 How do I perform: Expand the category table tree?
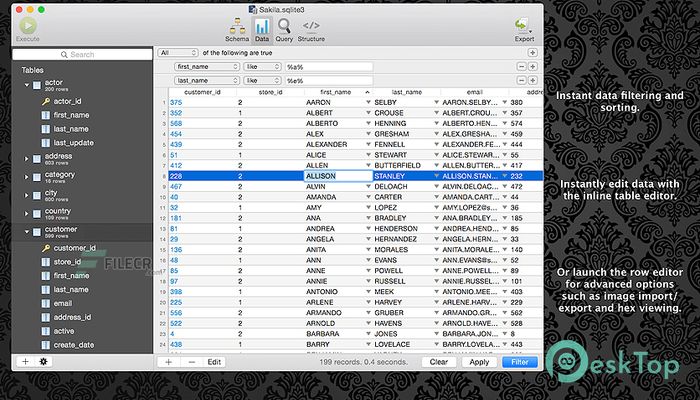26,177
